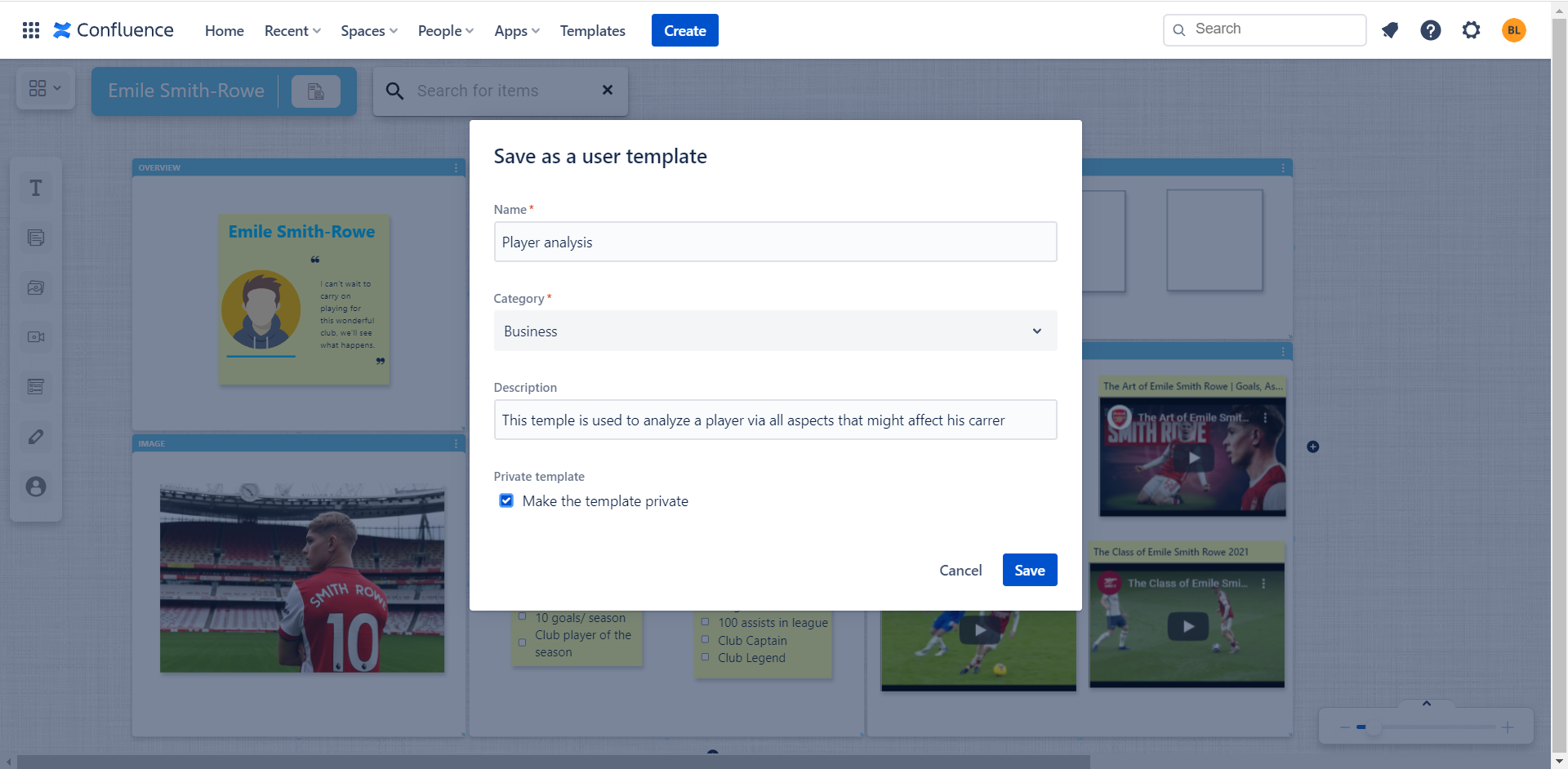Open the app switcher grid icon
Screen dimensions: 1568x769
click(x=31, y=30)
